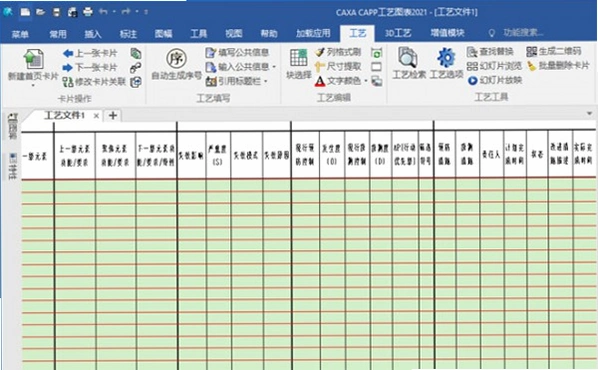Click 修改卡片关联 button
Screen dimensions: 598x370
(94, 82)
